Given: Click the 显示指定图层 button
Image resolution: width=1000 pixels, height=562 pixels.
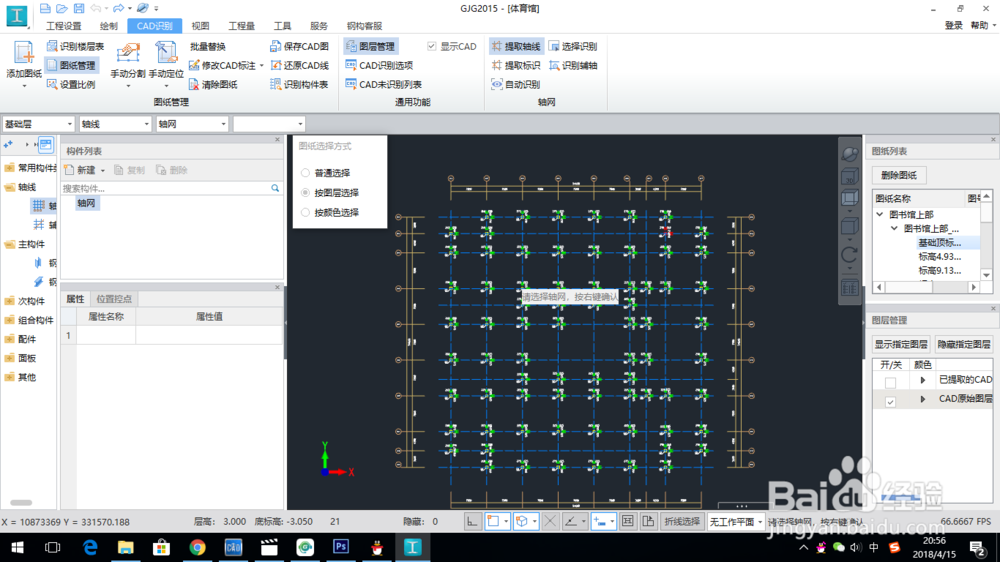Looking at the screenshot, I should coord(901,344).
